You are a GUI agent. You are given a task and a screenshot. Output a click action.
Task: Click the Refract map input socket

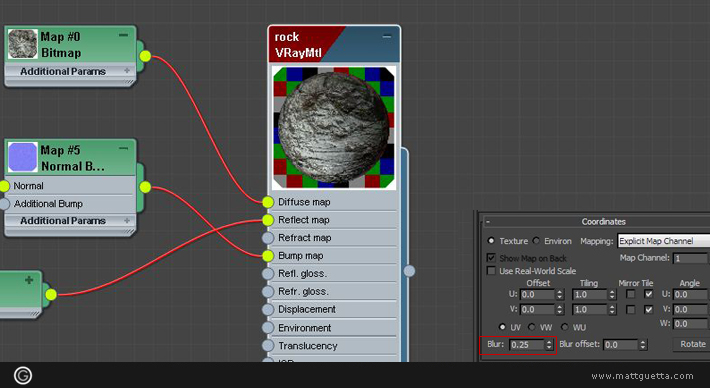pos(268,238)
